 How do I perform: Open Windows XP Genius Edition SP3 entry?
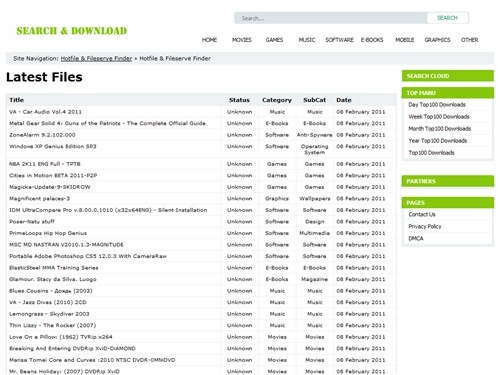point(53,146)
